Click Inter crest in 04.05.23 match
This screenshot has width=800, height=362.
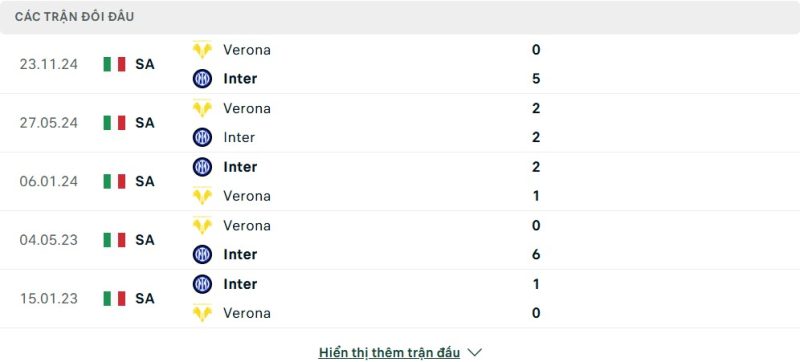[202, 254]
